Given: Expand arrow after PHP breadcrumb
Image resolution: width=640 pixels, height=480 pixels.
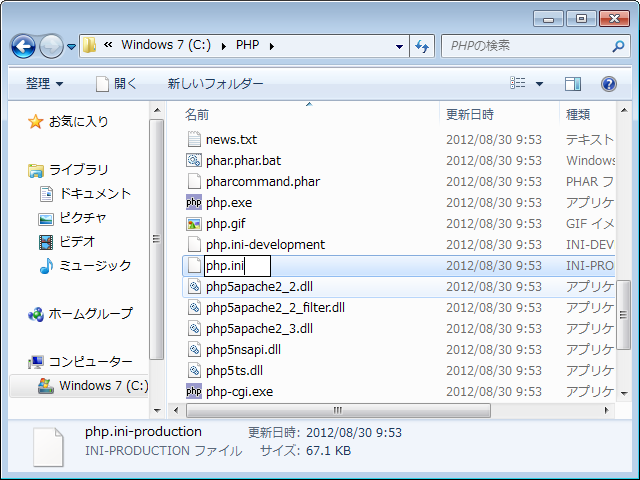Looking at the screenshot, I should click(x=271, y=46).
